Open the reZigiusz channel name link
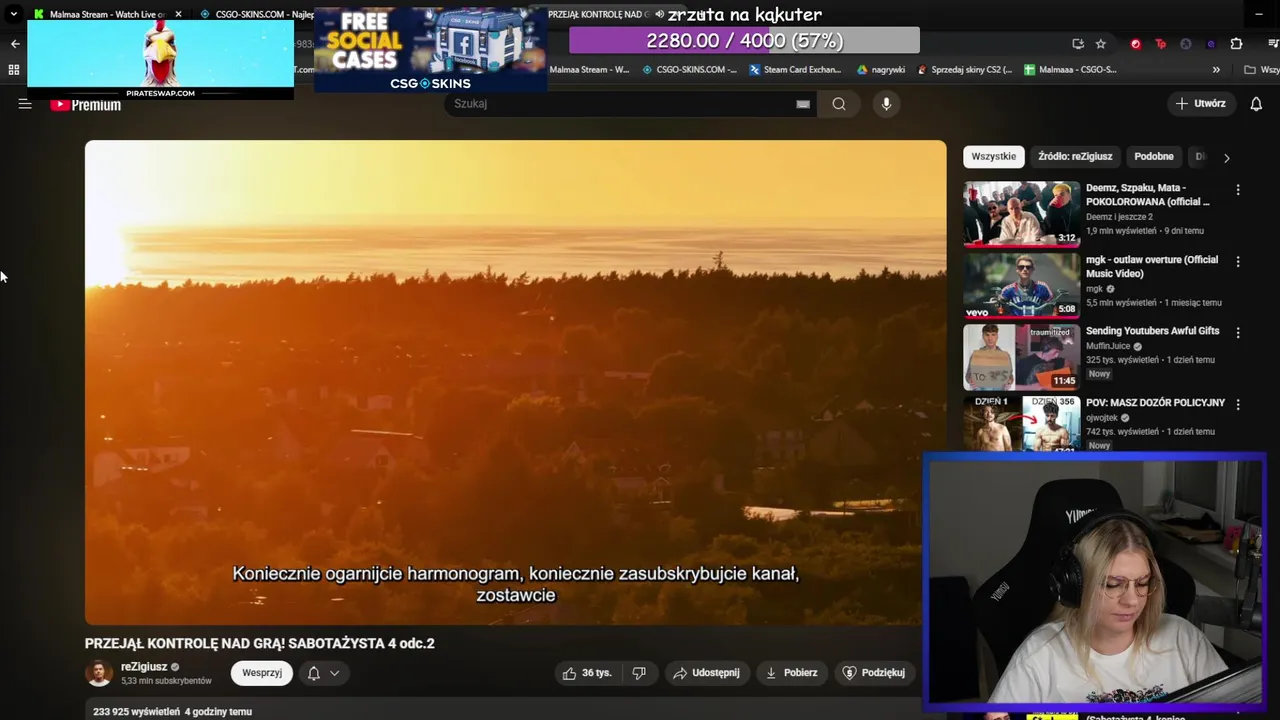 [144, 667]
